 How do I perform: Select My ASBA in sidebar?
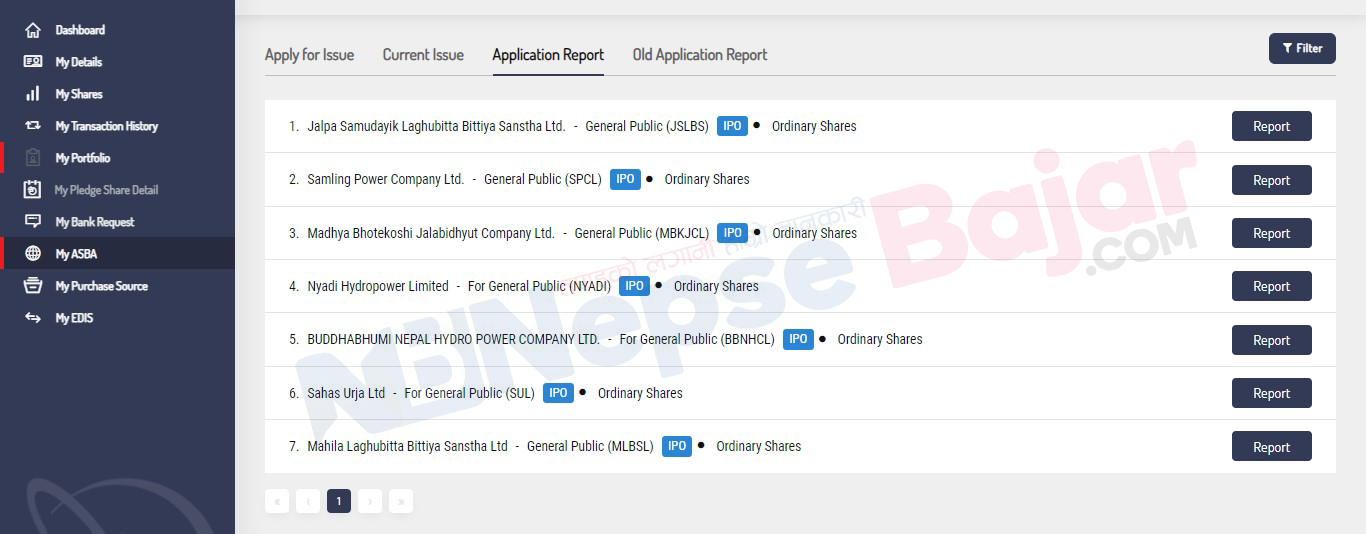coord(117,254)
